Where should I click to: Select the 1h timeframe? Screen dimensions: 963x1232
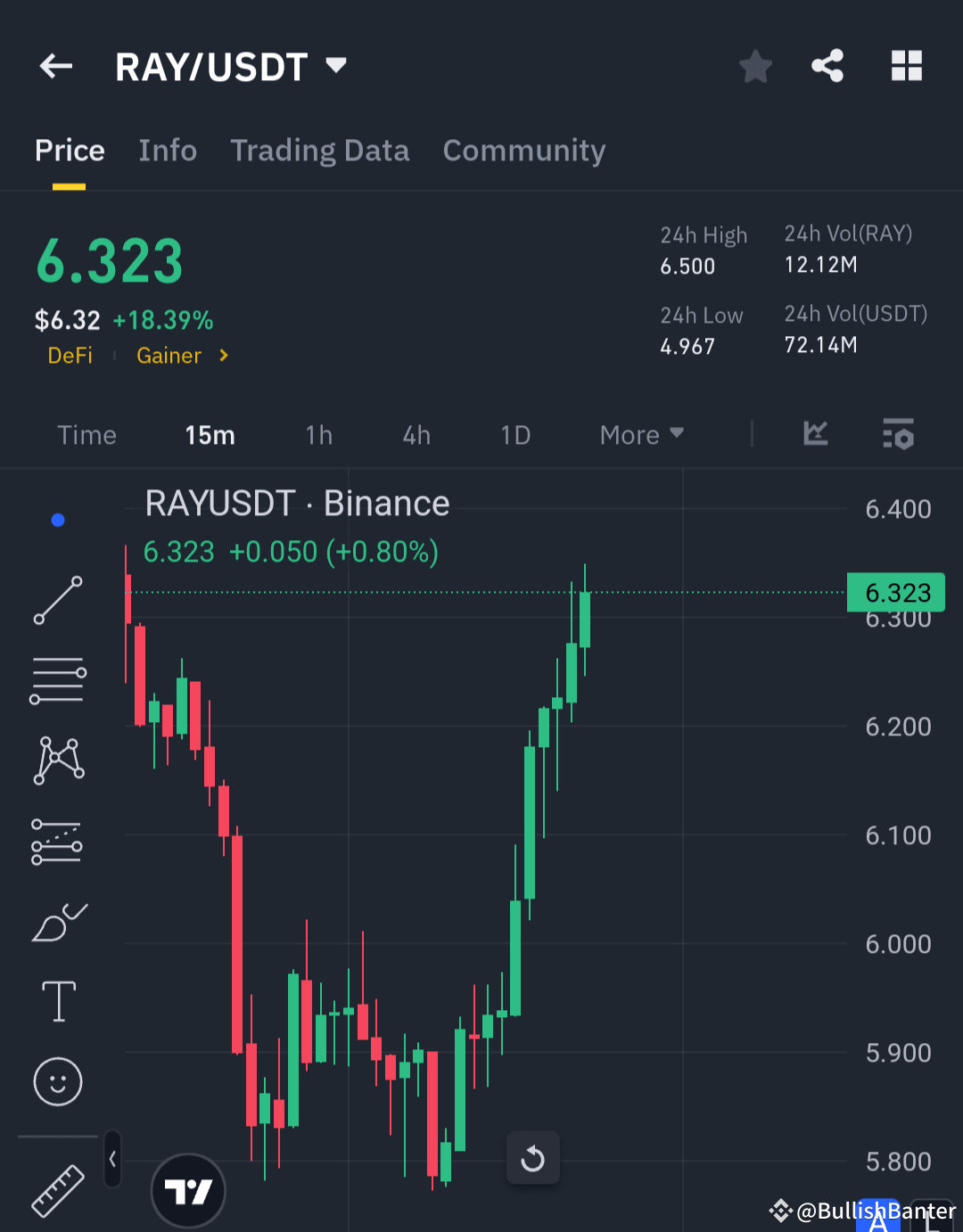coord(318,435)
